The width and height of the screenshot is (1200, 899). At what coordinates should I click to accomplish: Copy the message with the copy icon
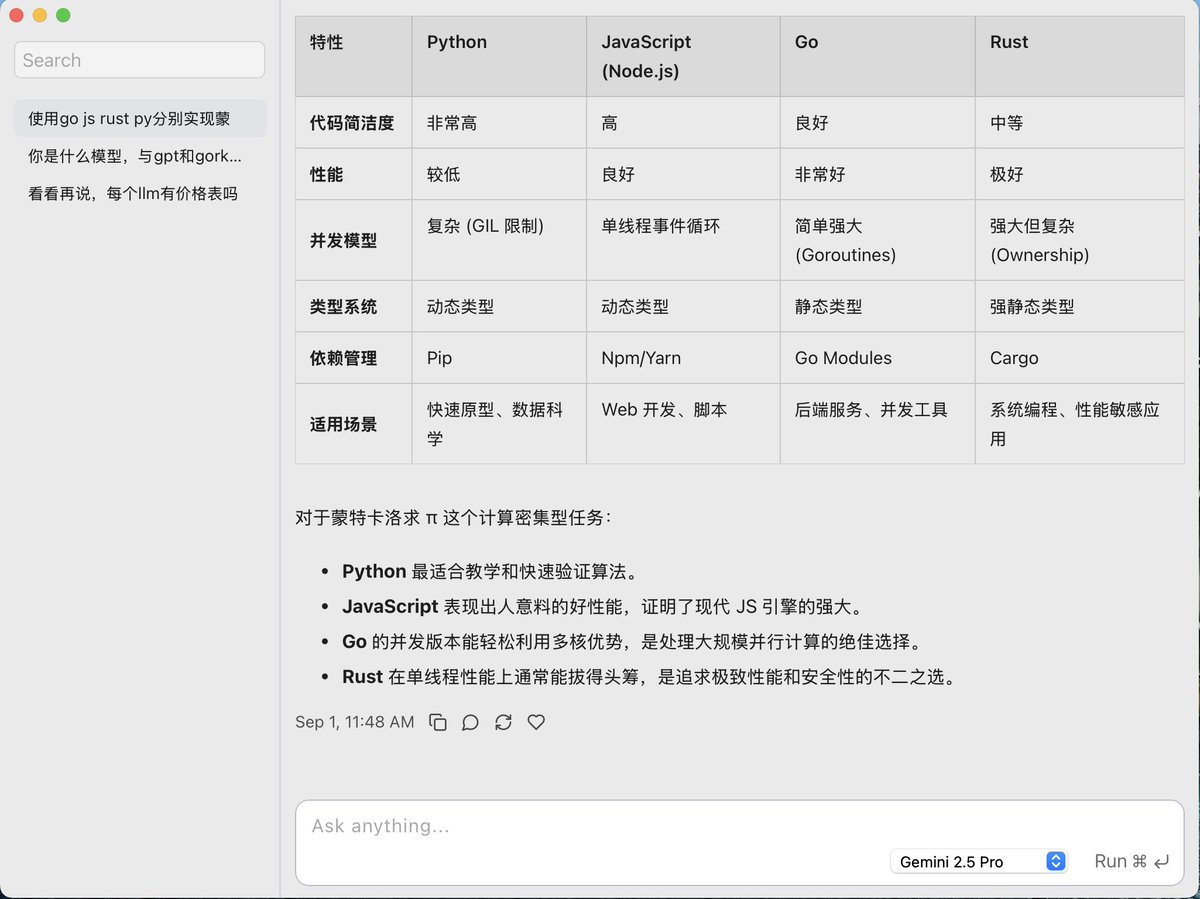click(x=437, y=722)
